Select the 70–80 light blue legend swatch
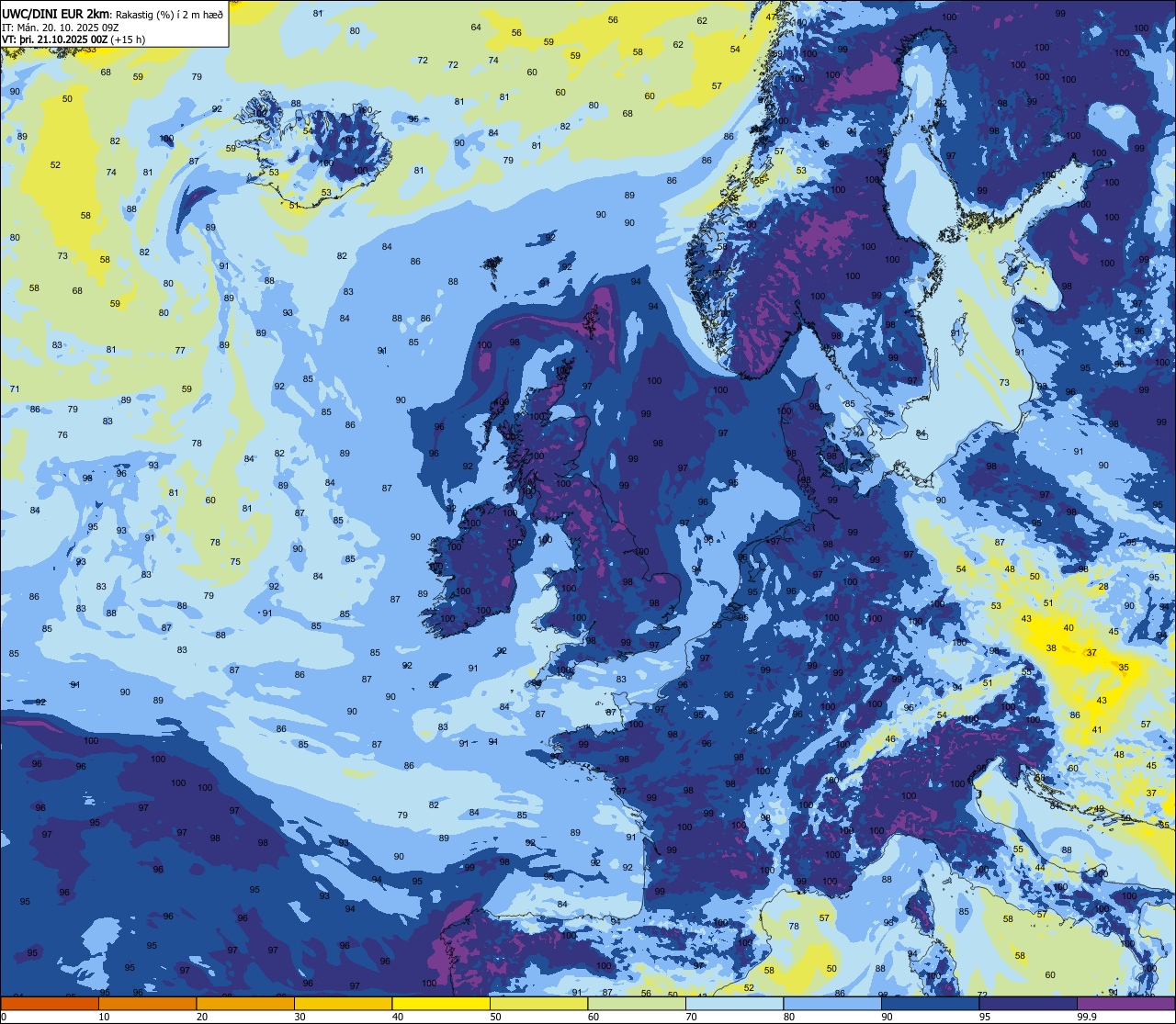Viewport: 1176px width, 1024px height. [x=734, y=1003]
